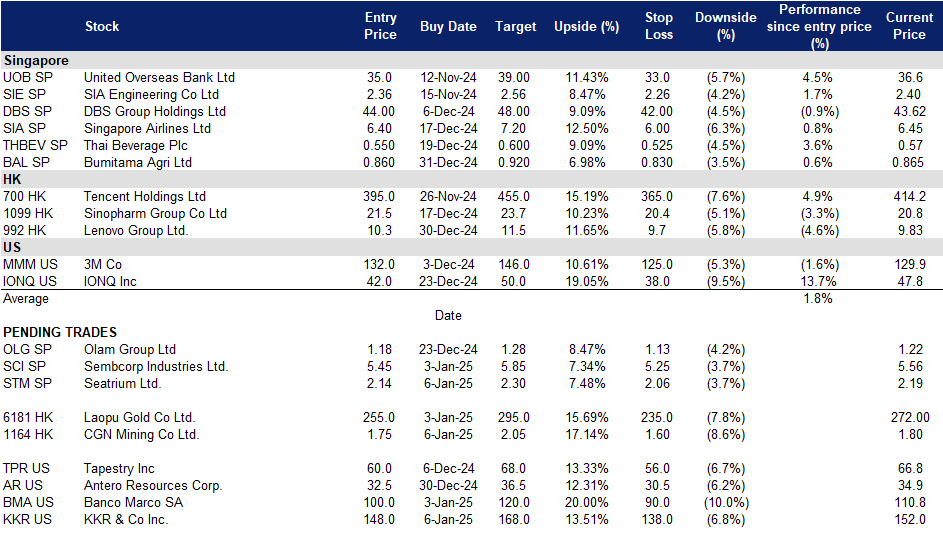The image size is (943, 545).
Task: Click United Overseas Bank Ltd name
Action: tap(159, 78)
